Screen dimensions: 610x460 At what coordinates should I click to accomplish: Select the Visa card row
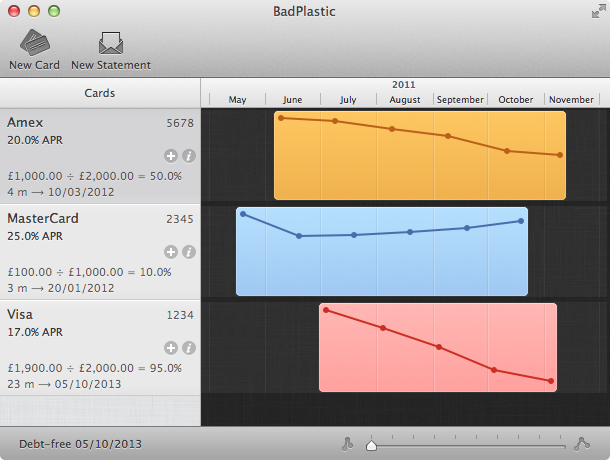point(100,348)
